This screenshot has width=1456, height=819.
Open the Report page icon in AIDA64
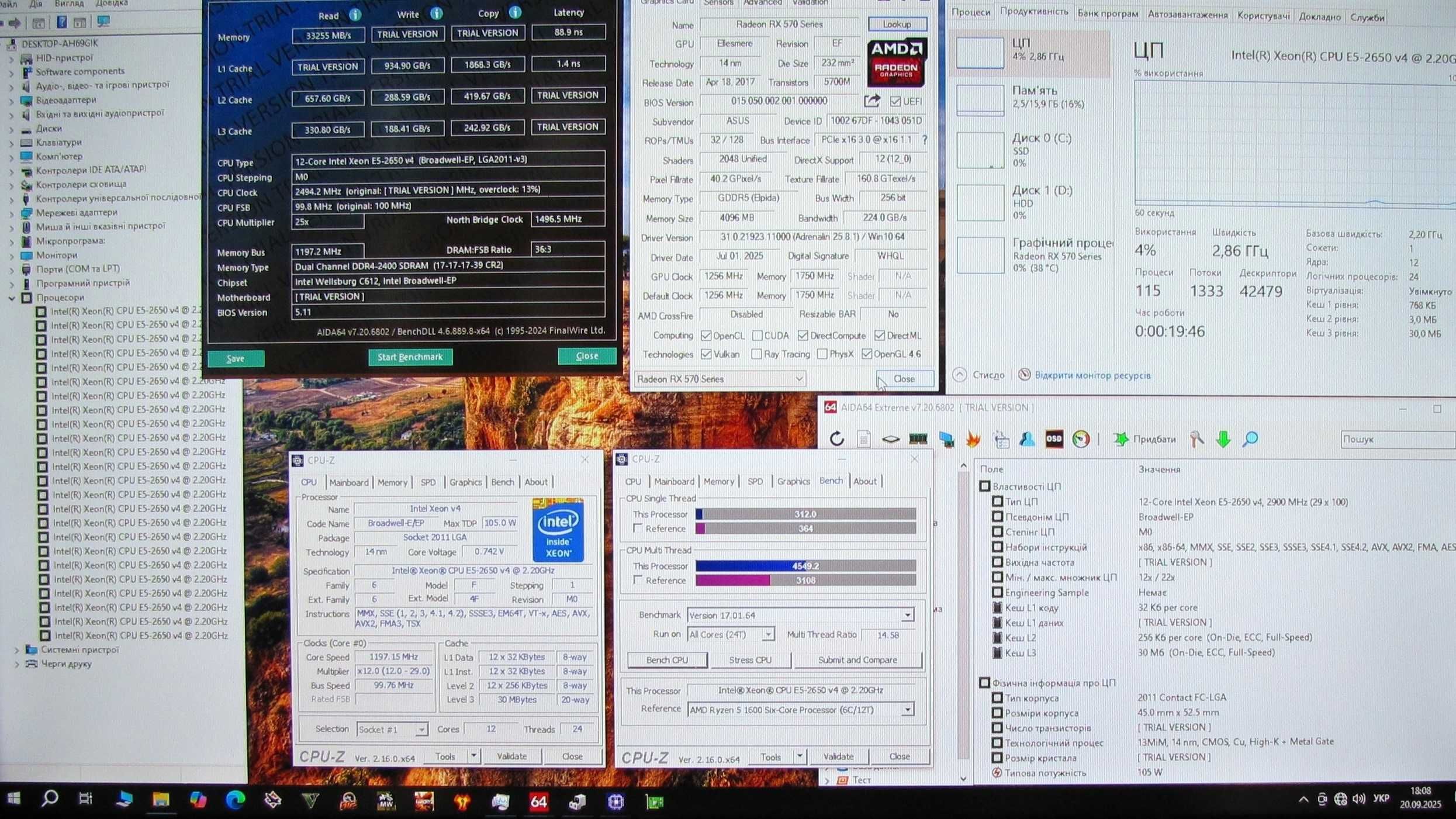coord(863,439)
